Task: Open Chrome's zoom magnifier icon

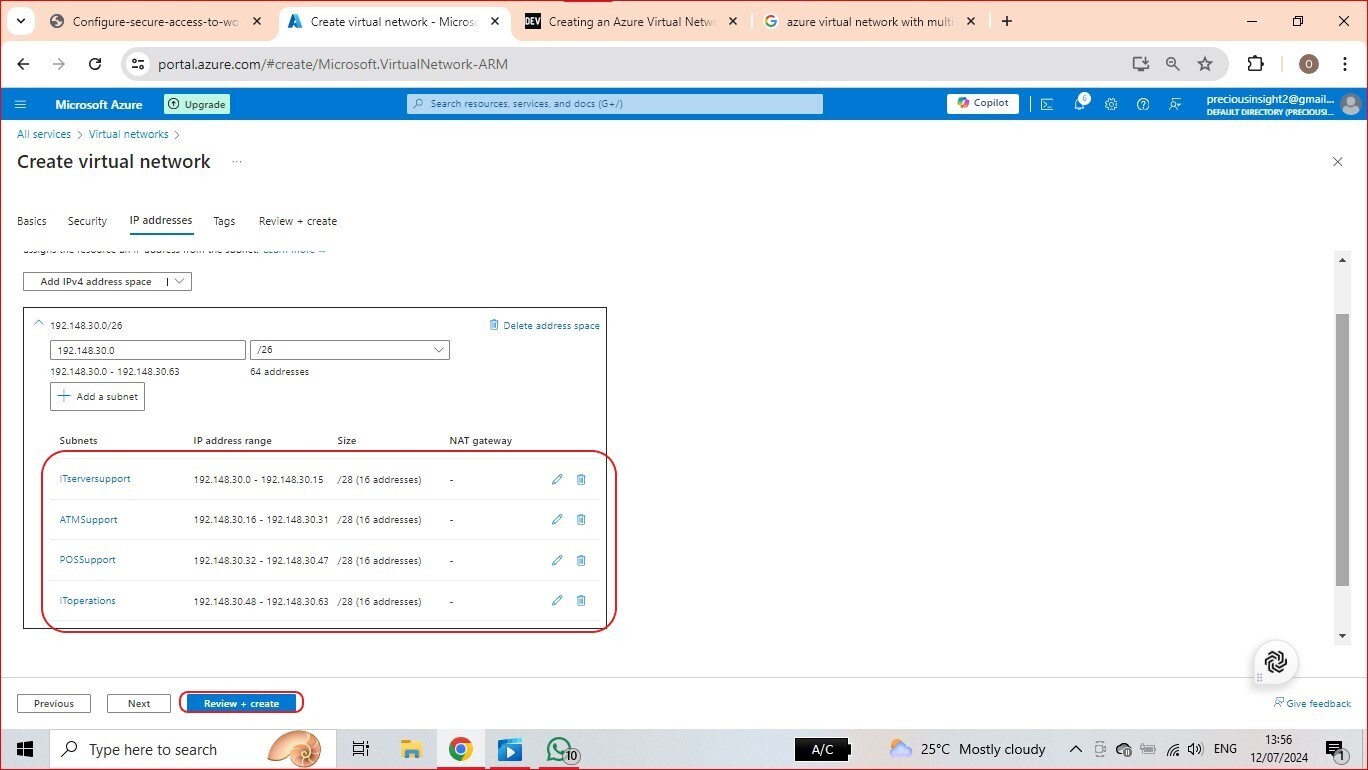Action: click(x=1173, y=64)
